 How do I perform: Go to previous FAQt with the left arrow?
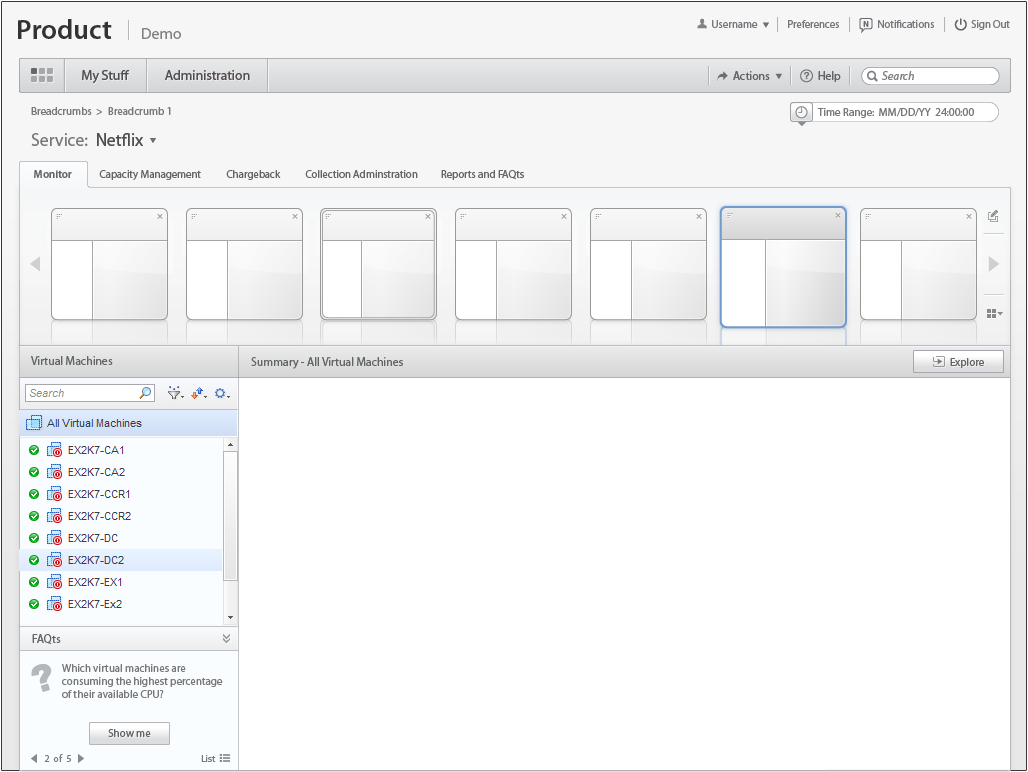click(34, 758)
